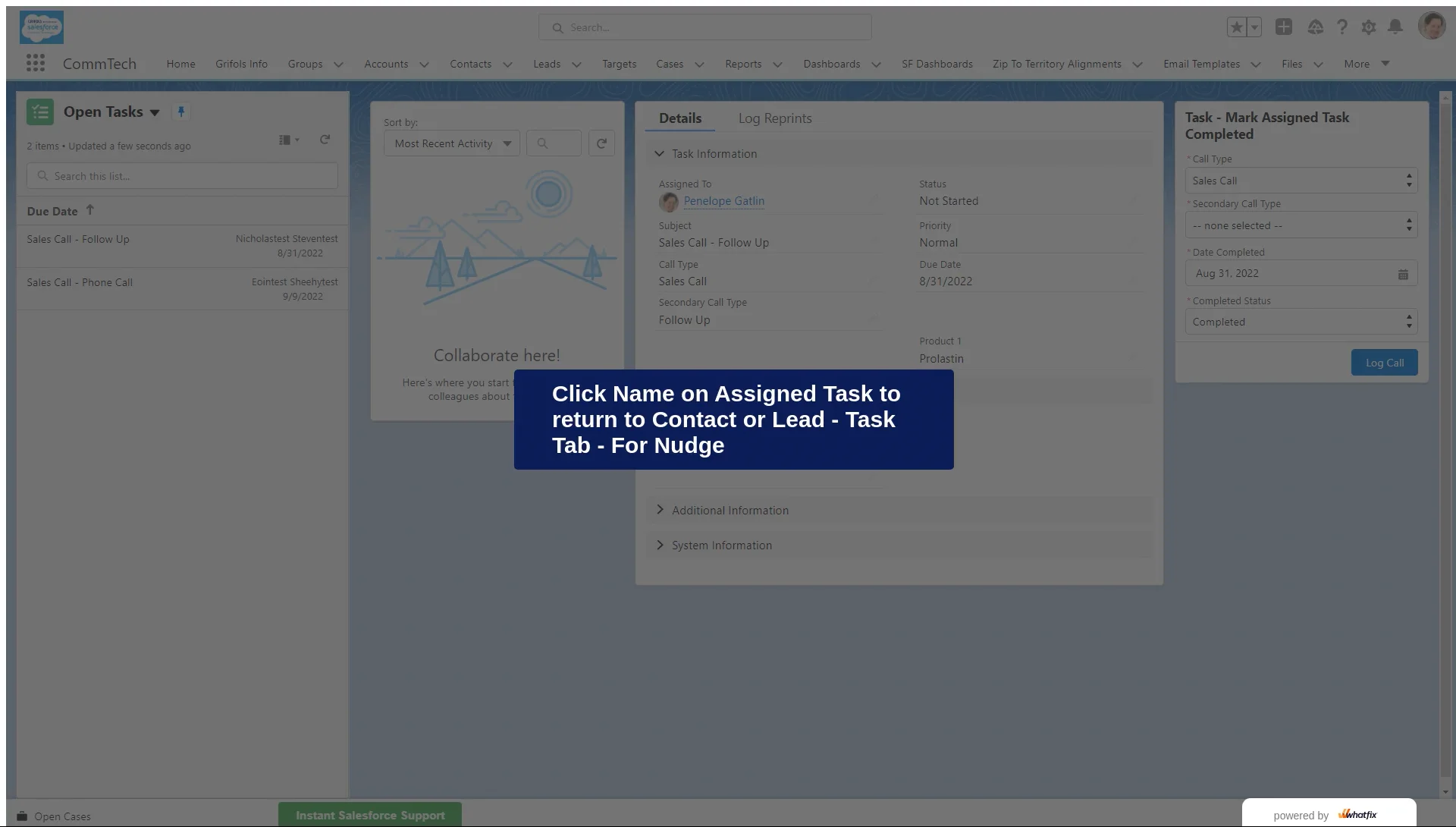Click the global Search field
This screenshot has width=1456, height=827.
[705, 27]
